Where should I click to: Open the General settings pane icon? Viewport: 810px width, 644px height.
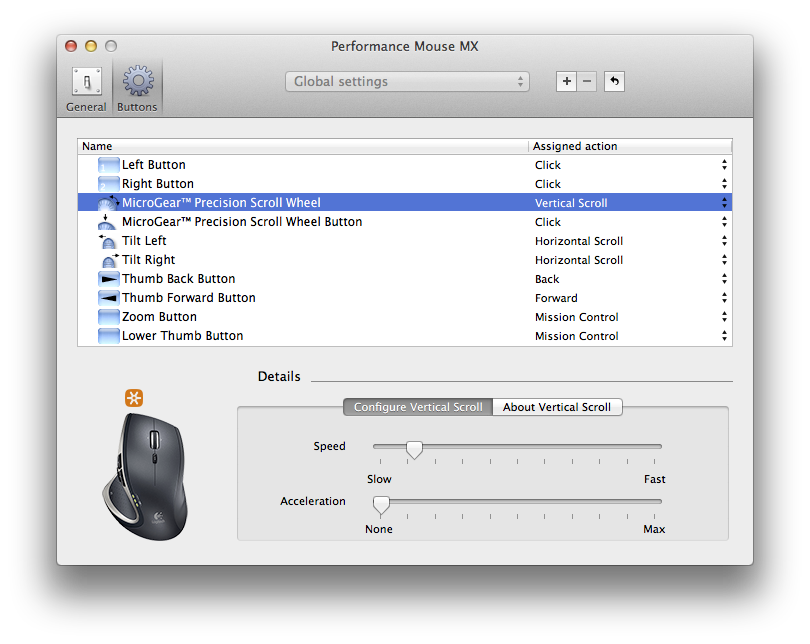coord(86,81)
